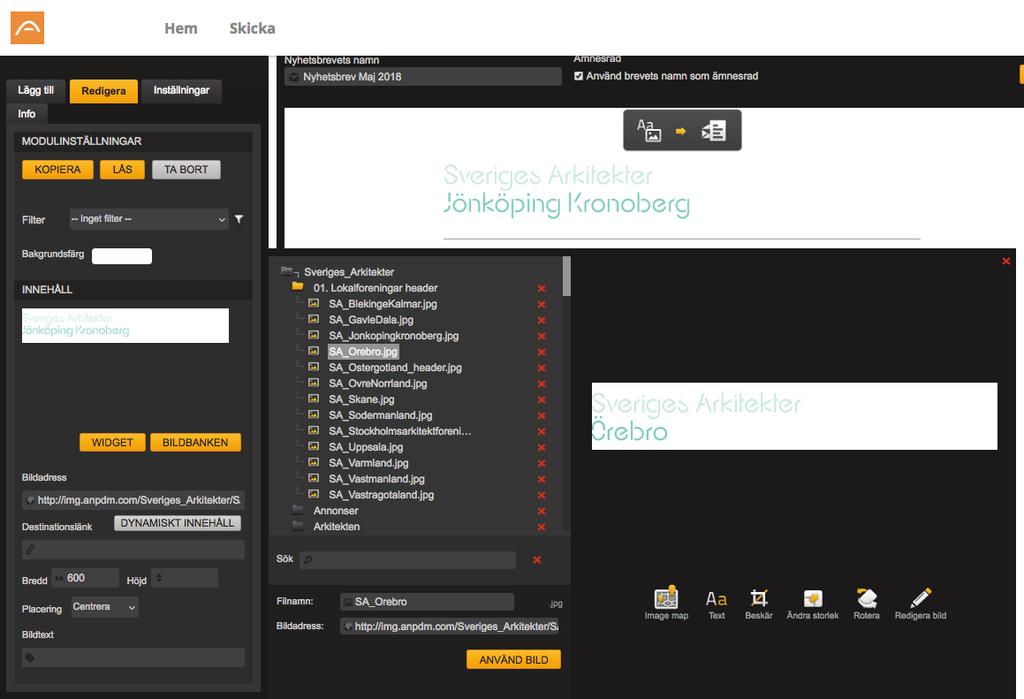The height and width of the screenshot is (699, 1024).
Task: Click the filter funnel icon
Action: tap(239, 219)
